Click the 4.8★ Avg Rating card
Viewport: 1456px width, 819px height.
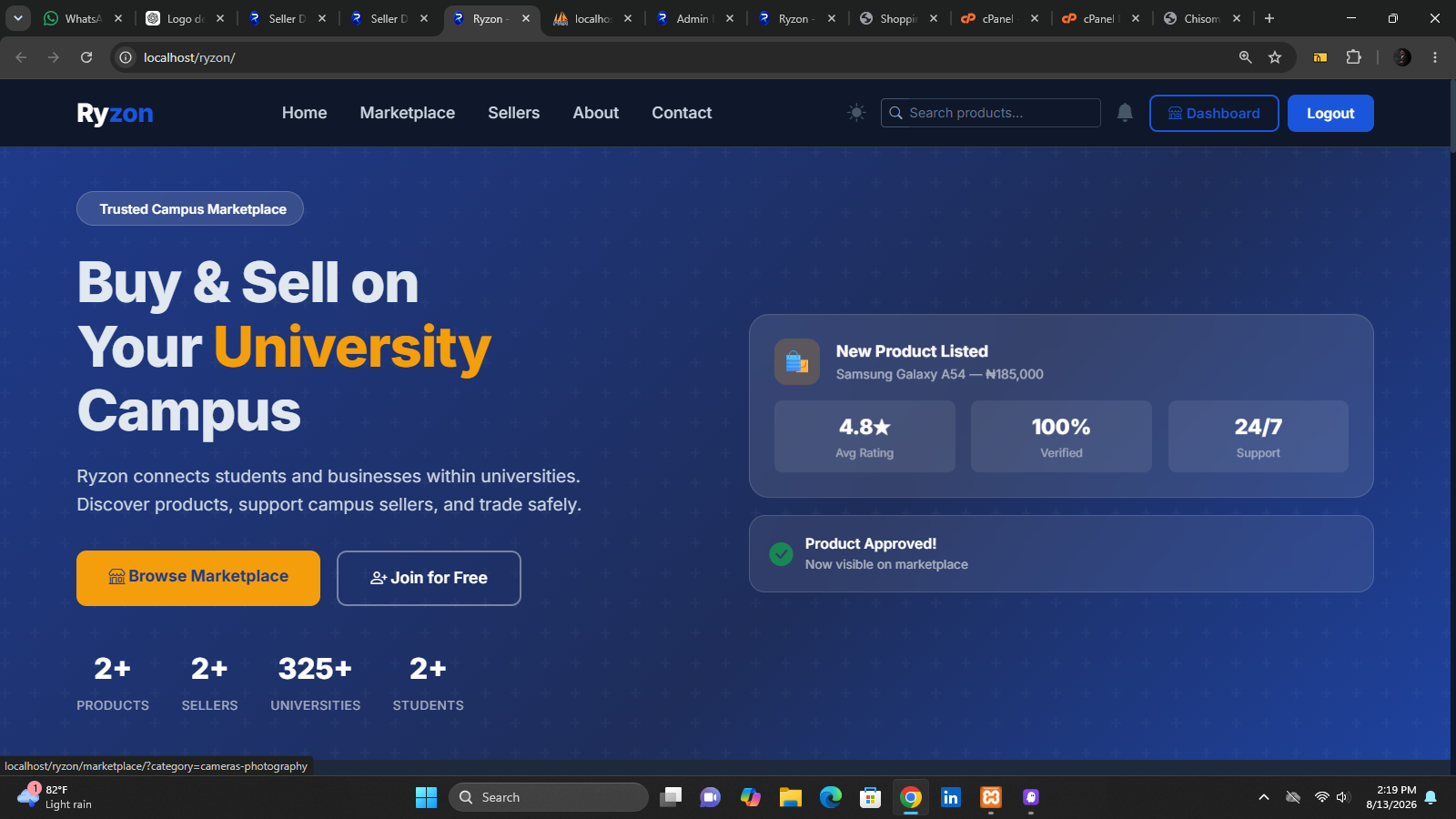pos(864,436)
